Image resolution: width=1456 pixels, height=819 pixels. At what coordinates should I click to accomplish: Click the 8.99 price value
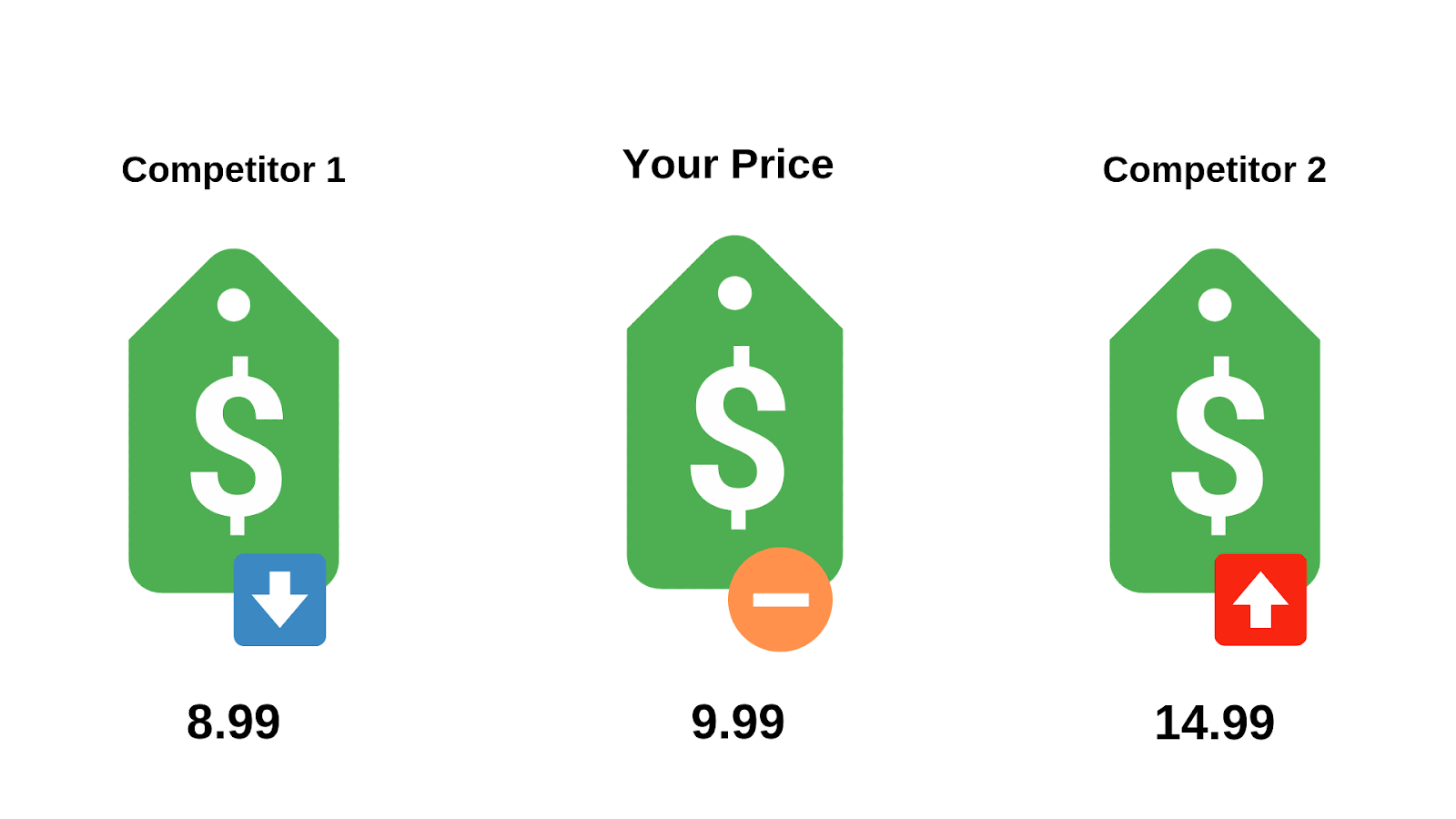(x=233, y=723)
